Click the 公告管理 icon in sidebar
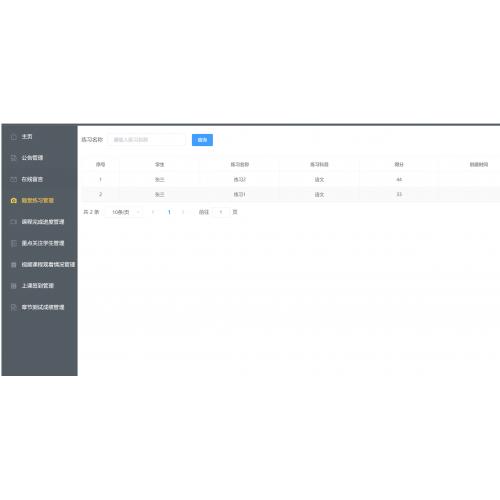This screenshot has width=500, height=500. coord(13,158)
